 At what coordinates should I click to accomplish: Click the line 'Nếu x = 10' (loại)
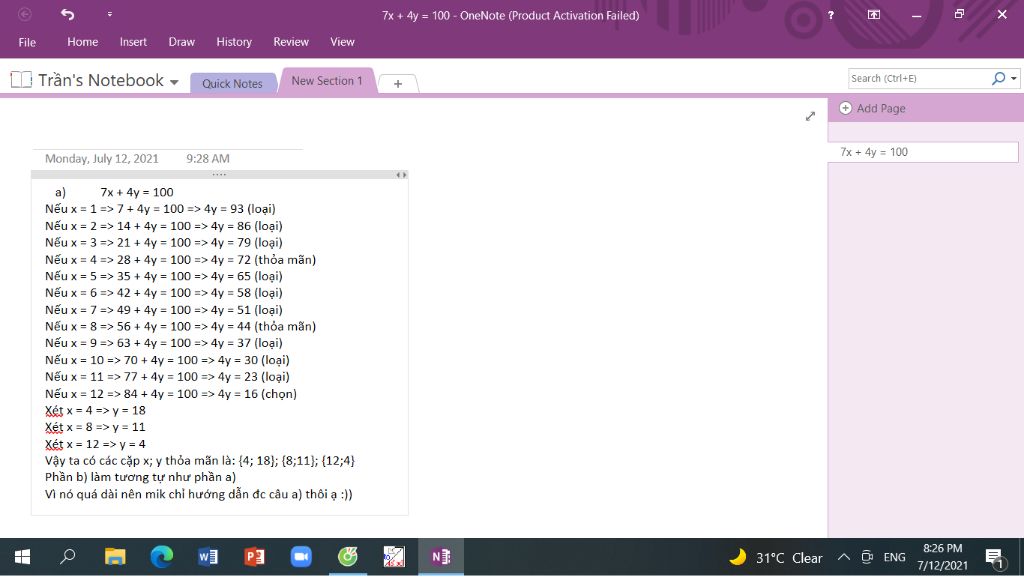coord(167,360)
